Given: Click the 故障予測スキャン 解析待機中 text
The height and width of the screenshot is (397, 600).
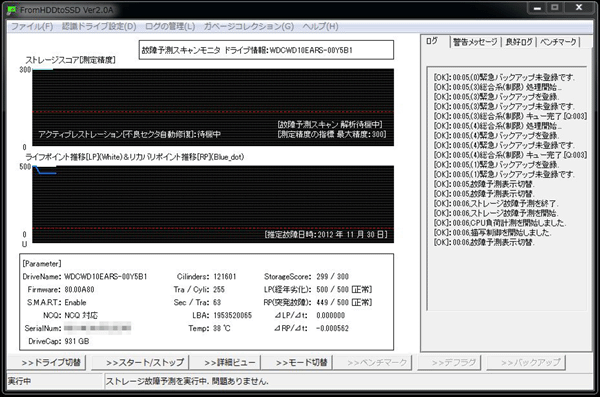Looking at the screenshot, I should tap(330, 124).
